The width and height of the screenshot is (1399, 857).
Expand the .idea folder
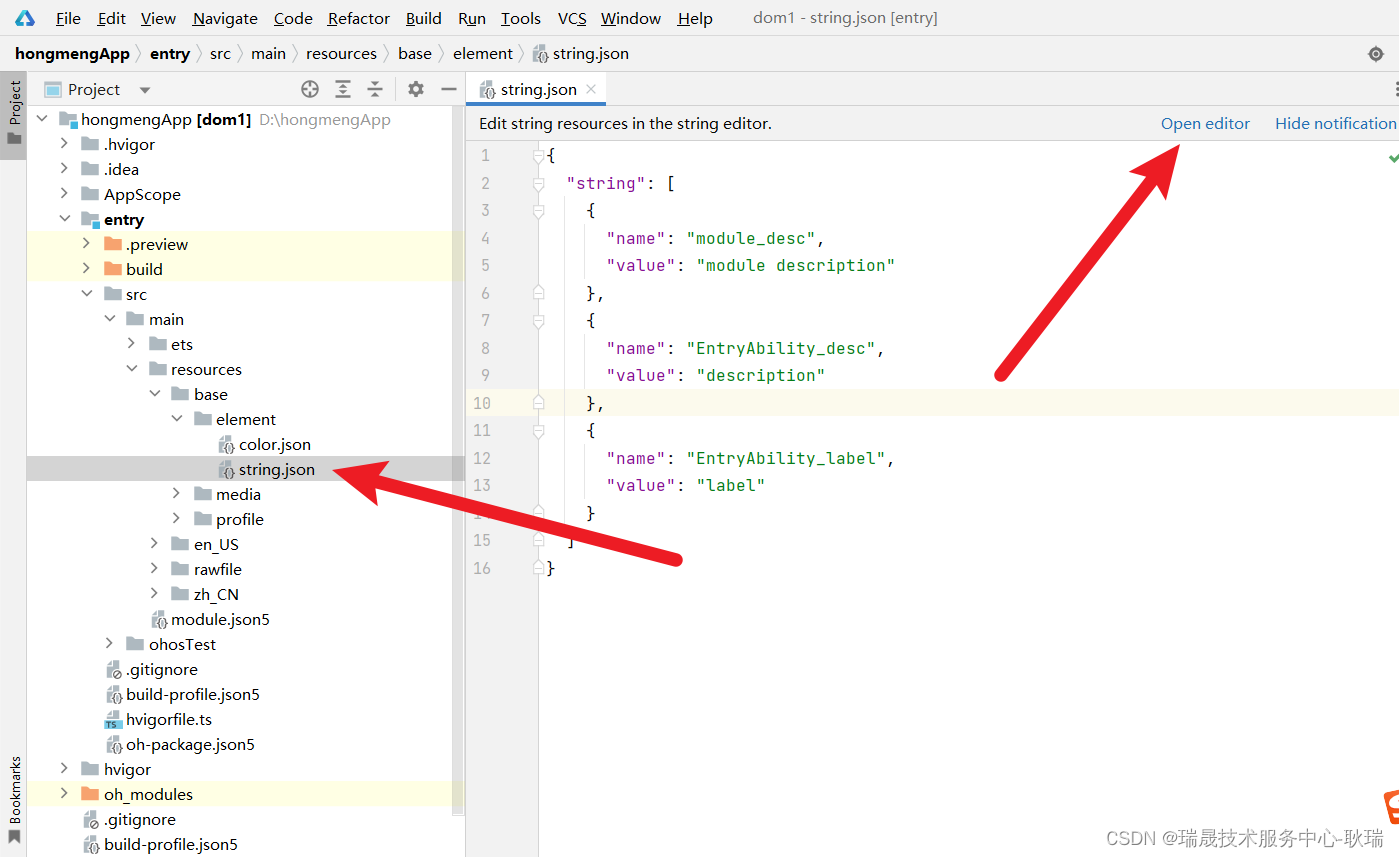[64, 169]
